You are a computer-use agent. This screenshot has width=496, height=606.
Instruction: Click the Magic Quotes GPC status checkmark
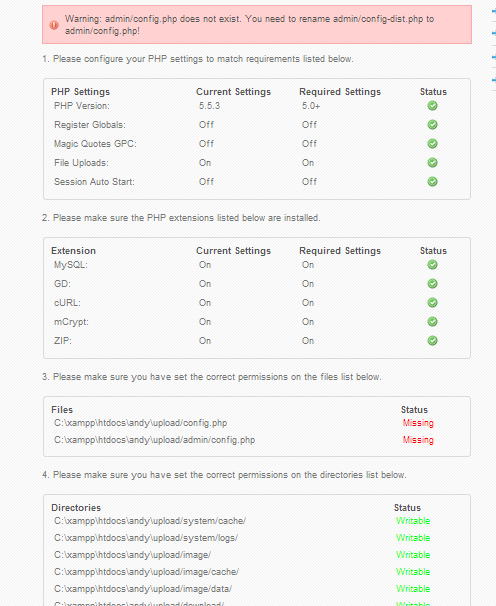click(432, 143)
